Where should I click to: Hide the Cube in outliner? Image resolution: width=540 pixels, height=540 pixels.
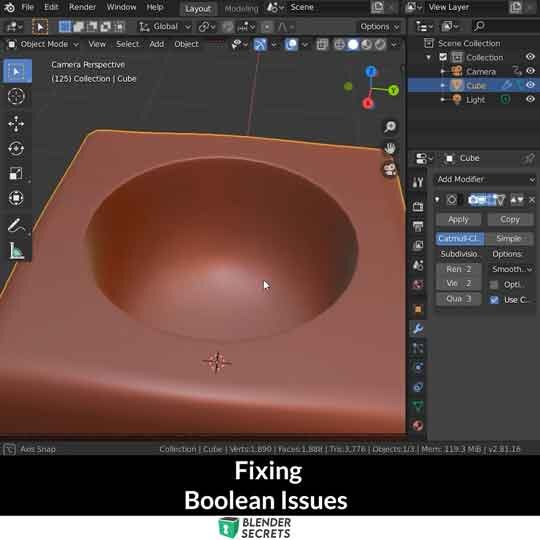tap(530, 85)
